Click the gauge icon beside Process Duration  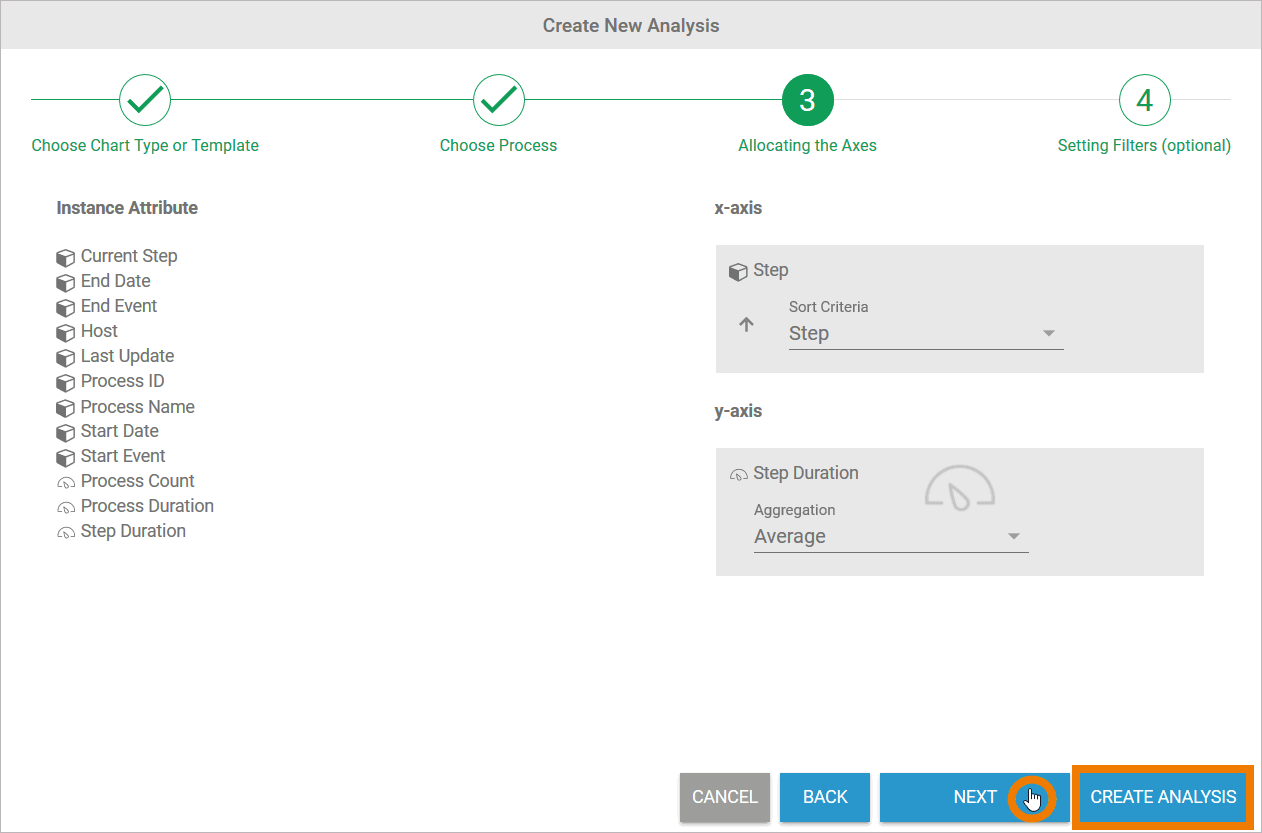click(x=66, y=507)
